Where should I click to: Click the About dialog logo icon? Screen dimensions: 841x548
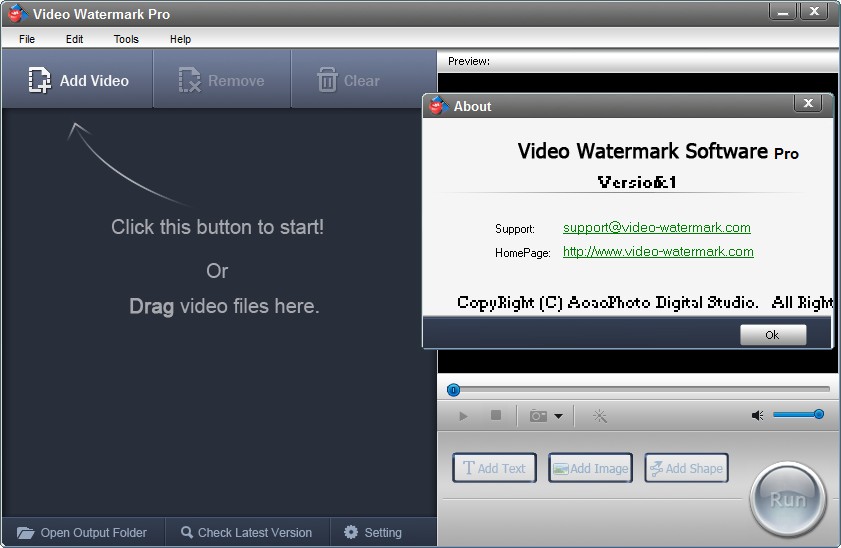438,106
